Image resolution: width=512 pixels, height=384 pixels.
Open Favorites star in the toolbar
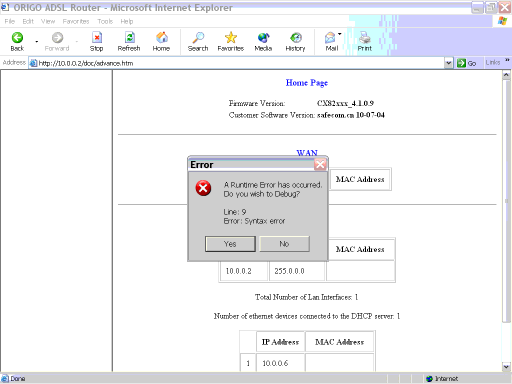point(231,37)
